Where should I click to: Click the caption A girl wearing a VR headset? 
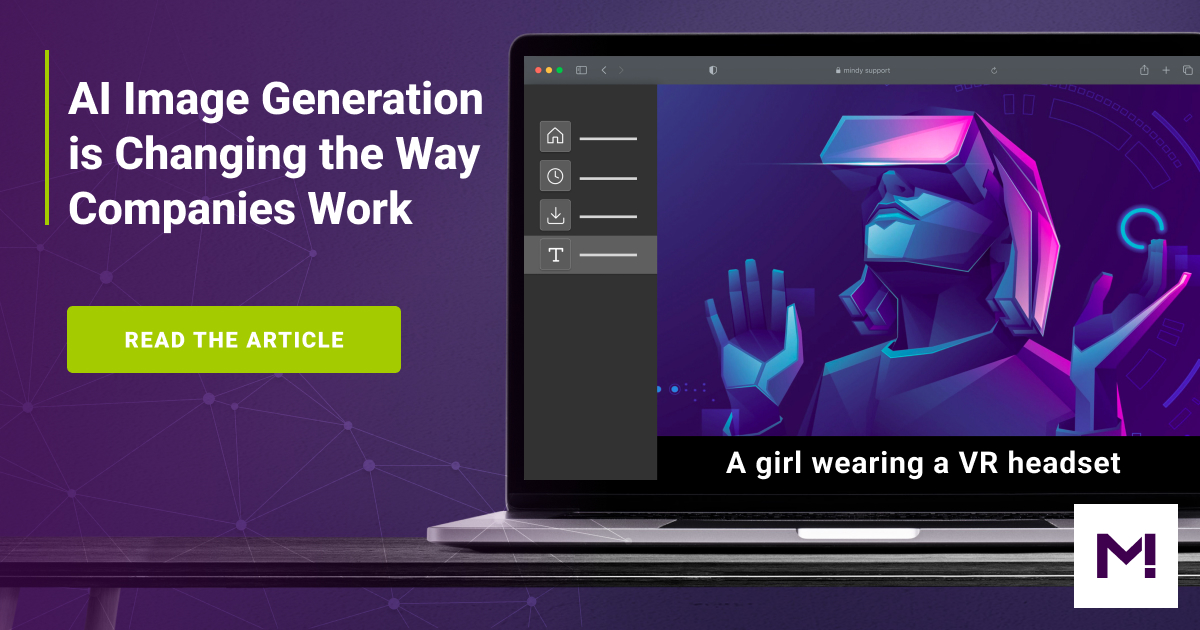pos(923,463)
